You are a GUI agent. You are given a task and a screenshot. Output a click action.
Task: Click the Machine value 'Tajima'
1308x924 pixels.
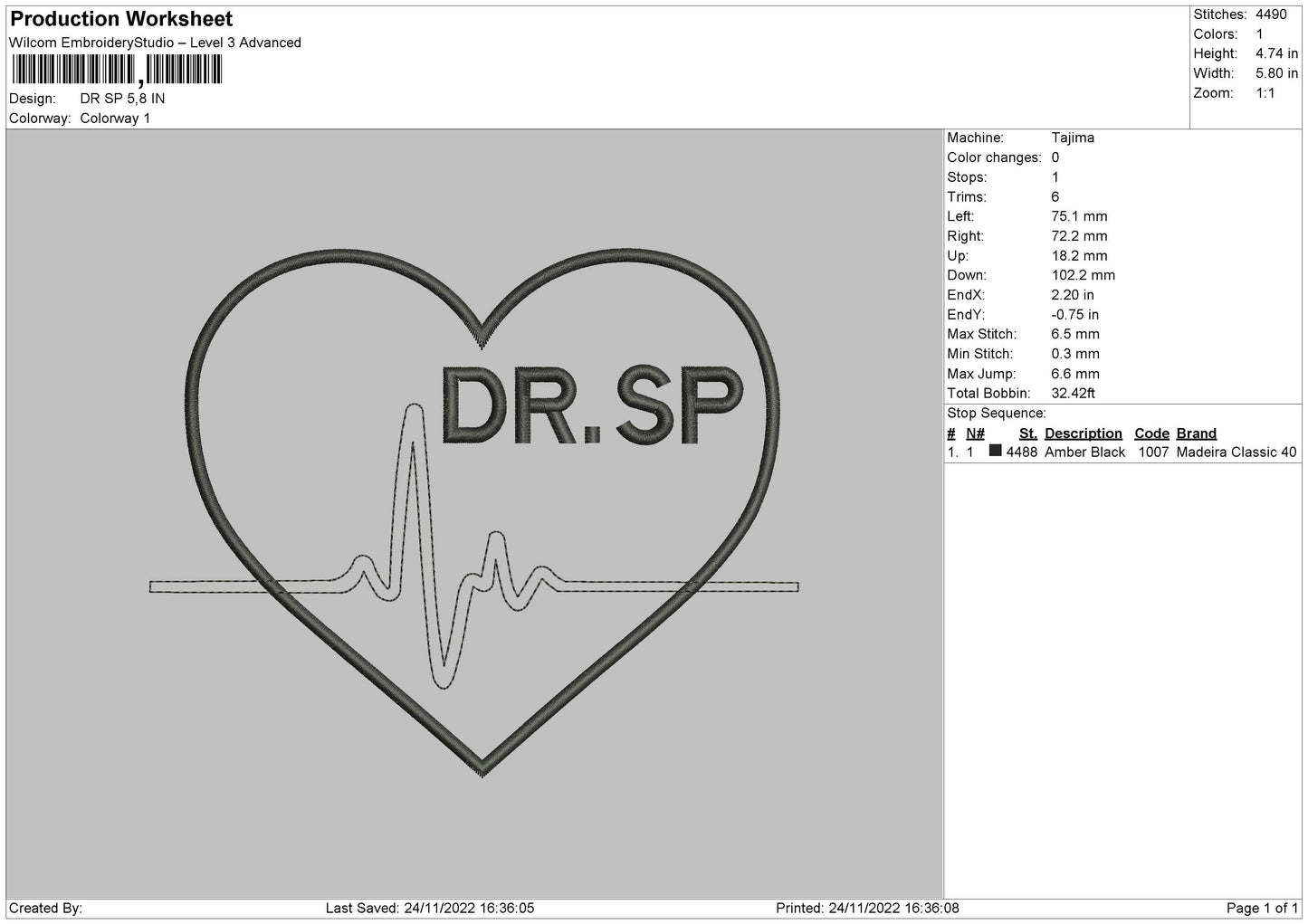[1073, 138]
